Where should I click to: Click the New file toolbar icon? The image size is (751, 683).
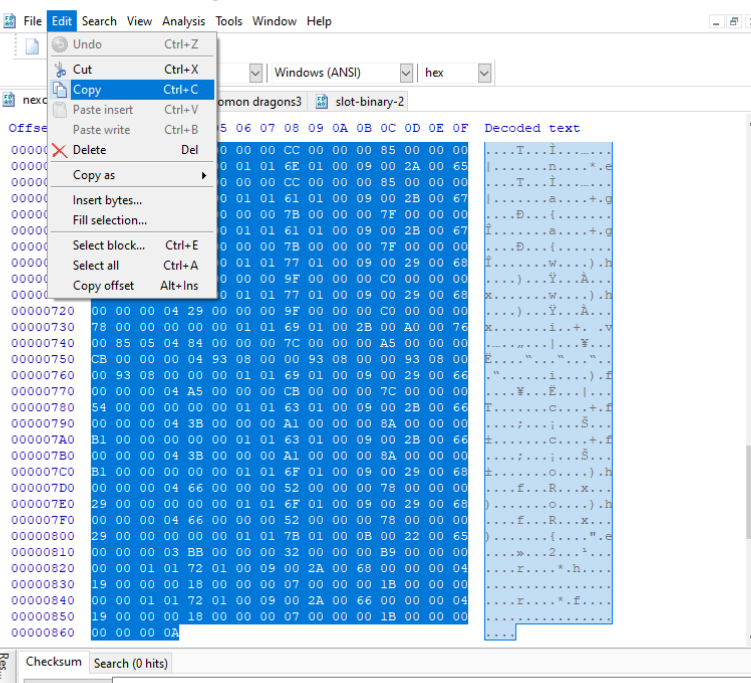pos(32,46)
